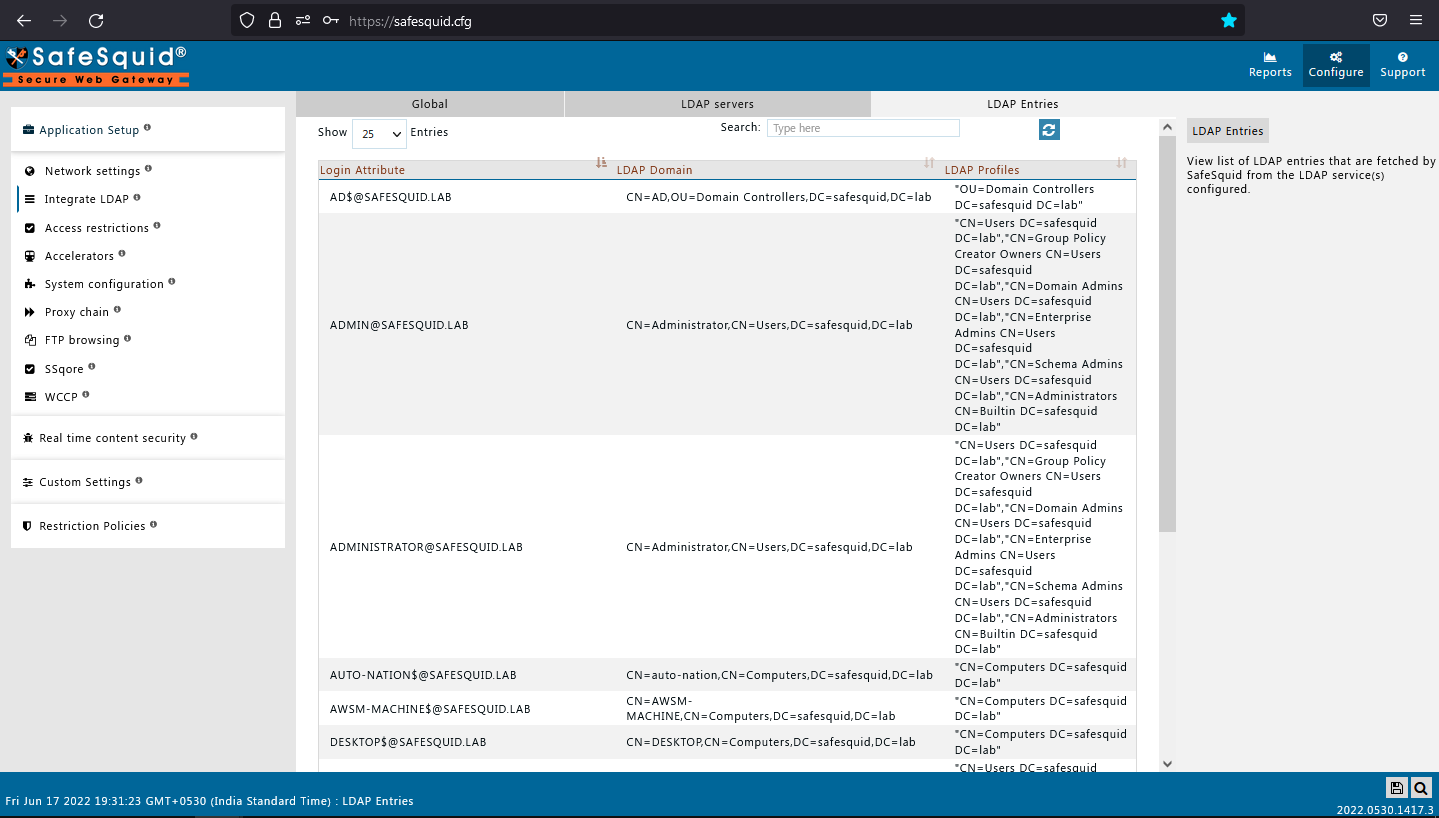
Task: Click the Search text field
Action: [x=863, y=128]
